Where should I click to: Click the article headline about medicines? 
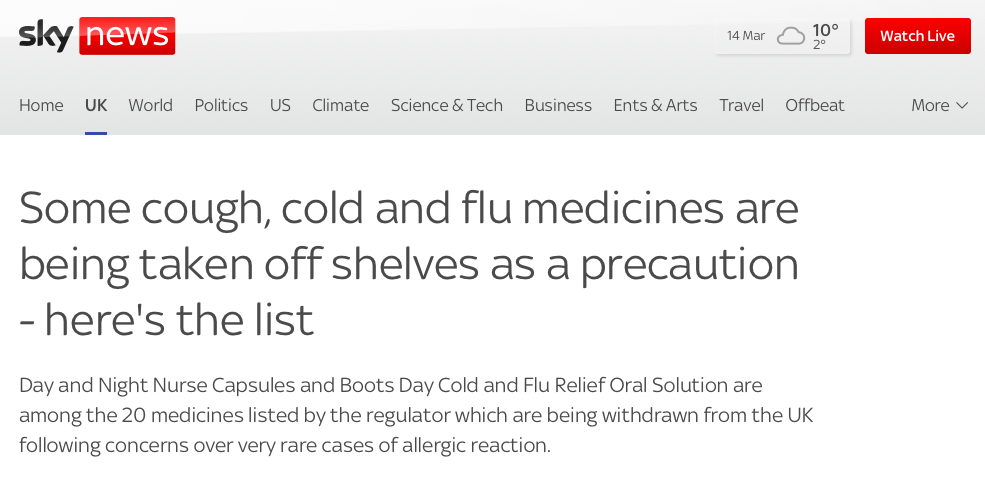click(x=409, y=264)
